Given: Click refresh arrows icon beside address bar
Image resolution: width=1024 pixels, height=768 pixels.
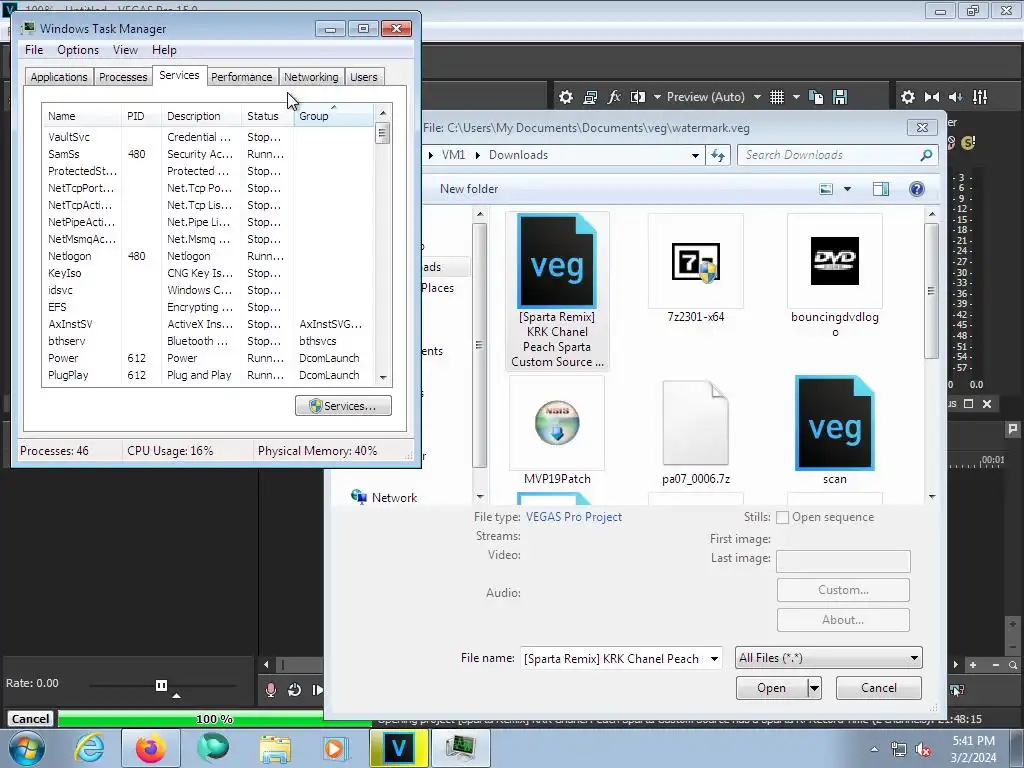Looking at the screenshot, I should 718,155.
